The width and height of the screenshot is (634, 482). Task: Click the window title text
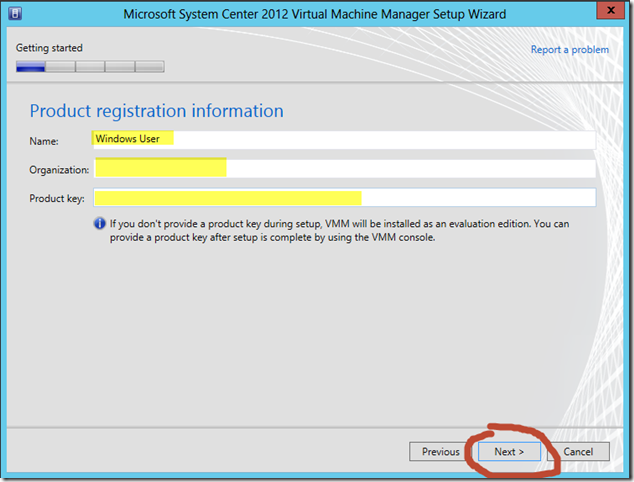click(315, 14)
